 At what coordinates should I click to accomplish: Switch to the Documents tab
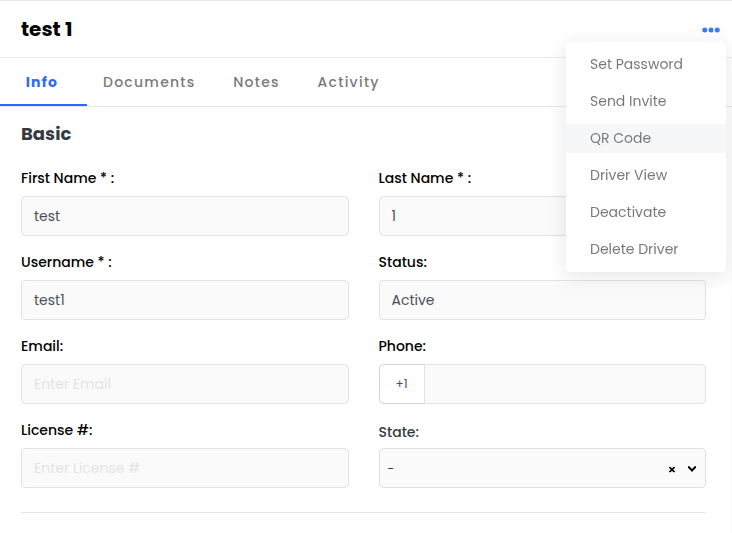click(x=149, y=82)
